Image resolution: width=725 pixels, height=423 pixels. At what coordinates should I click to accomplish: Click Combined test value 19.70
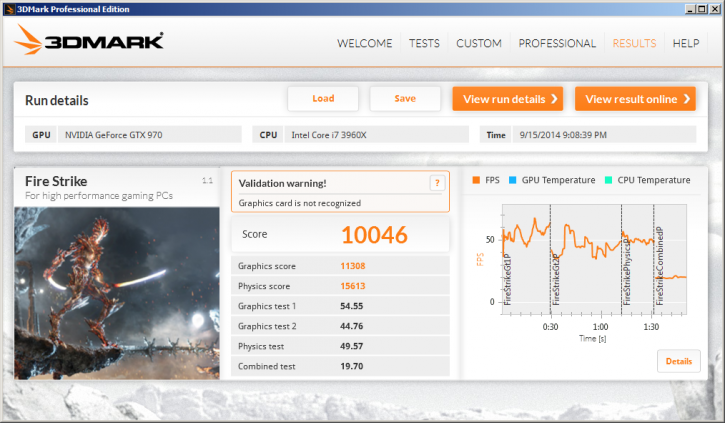point(351,366)
